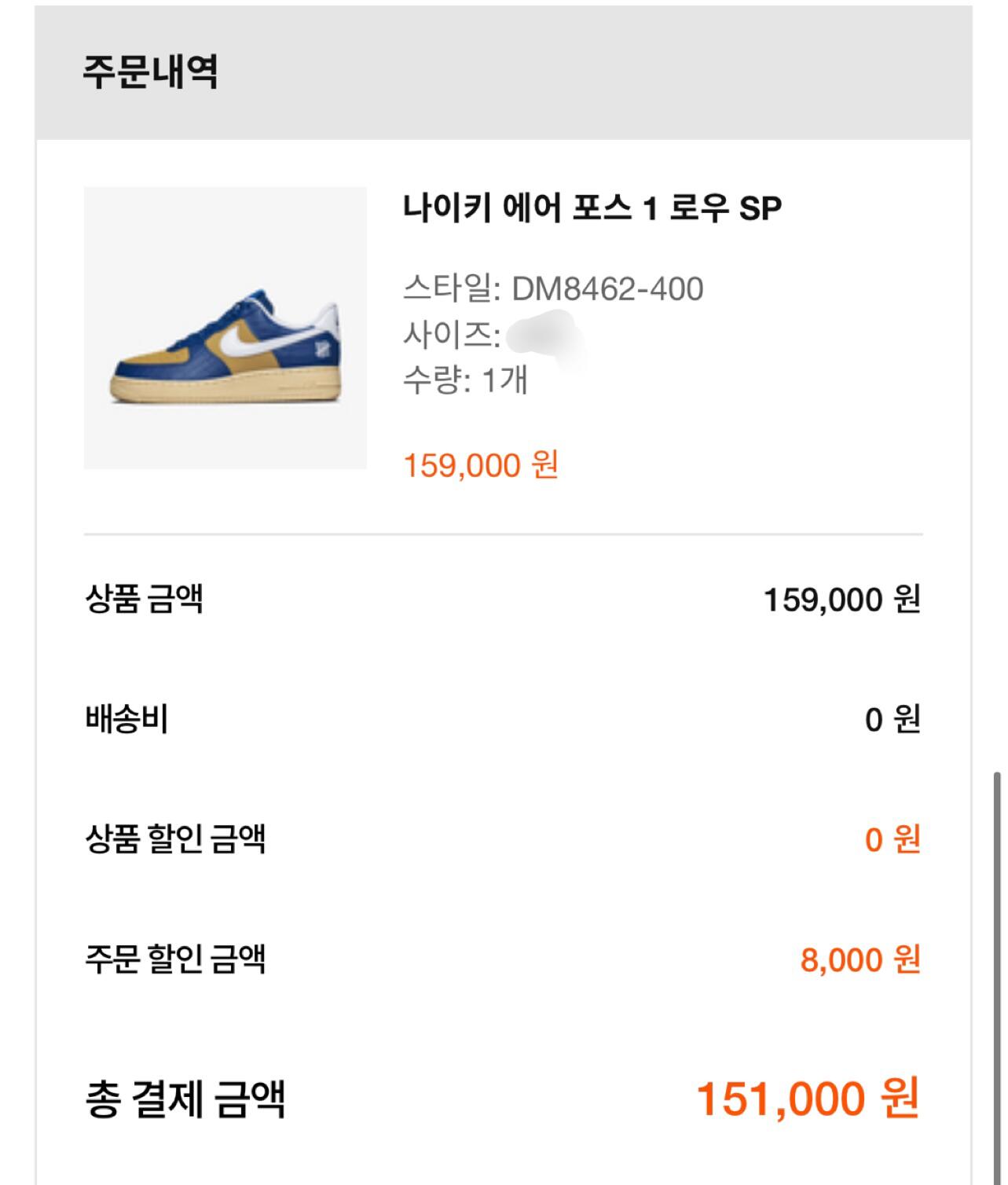Viewport: 1008px width, 1185px height.
Task: Click the 스타일: label in product details
Action: pos(452,289)
